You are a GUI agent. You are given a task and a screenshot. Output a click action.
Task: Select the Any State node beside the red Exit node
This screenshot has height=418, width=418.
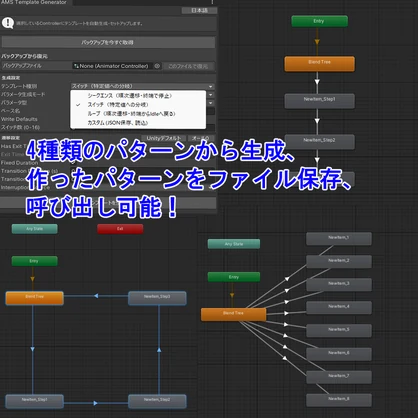coord(35,229)
